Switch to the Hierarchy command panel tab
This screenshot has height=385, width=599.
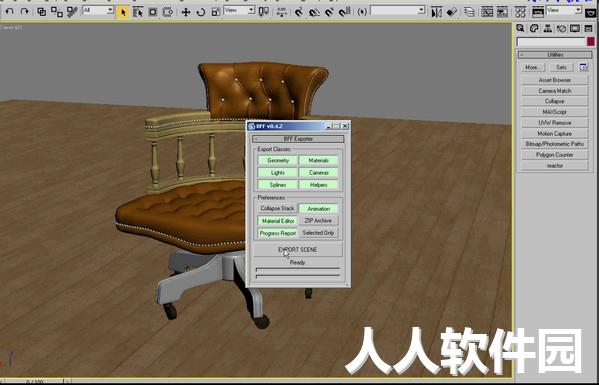(x=547, y=29)
